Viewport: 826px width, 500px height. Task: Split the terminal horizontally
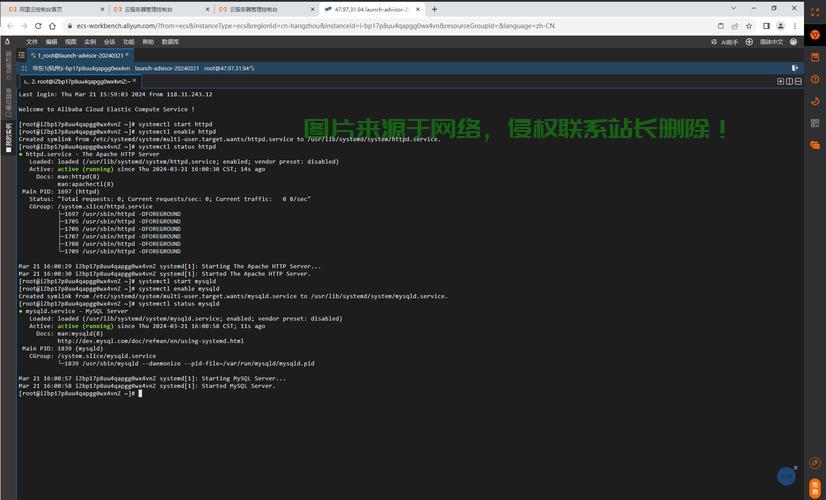pyautogui.click(x=798, y=81)
